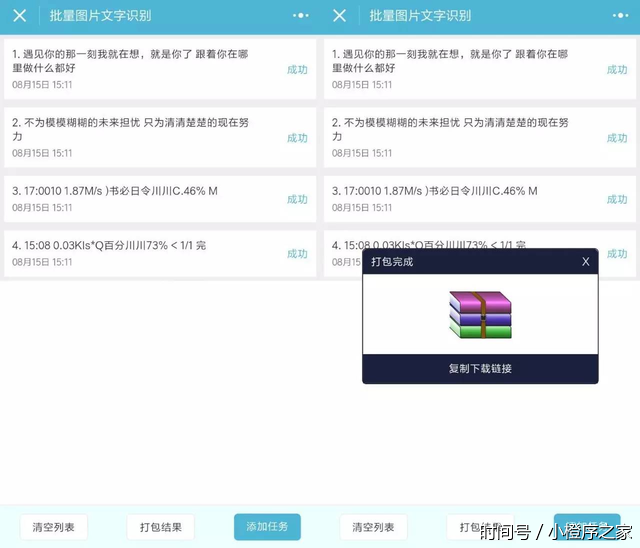Open result 3 17:0010 1.87M/s on the screen without the dialog
Screen dimensions: 640x548
160,199
